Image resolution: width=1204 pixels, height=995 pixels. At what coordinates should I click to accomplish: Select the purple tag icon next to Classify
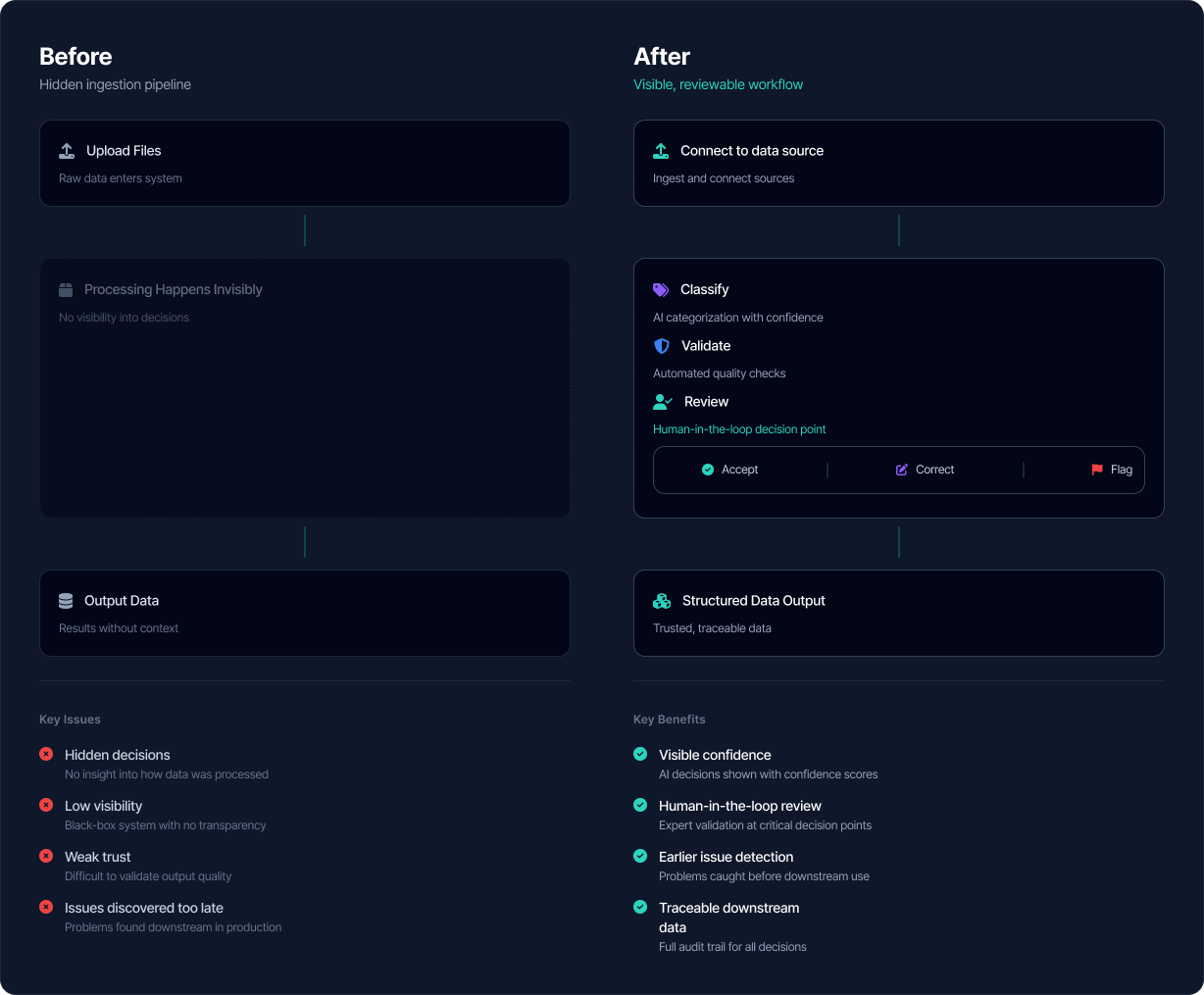point(661,289)
